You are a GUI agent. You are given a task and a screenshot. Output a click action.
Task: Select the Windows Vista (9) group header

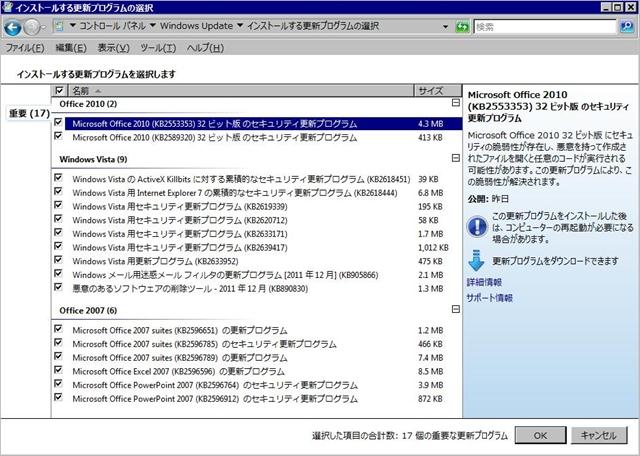tap(93, 159)
